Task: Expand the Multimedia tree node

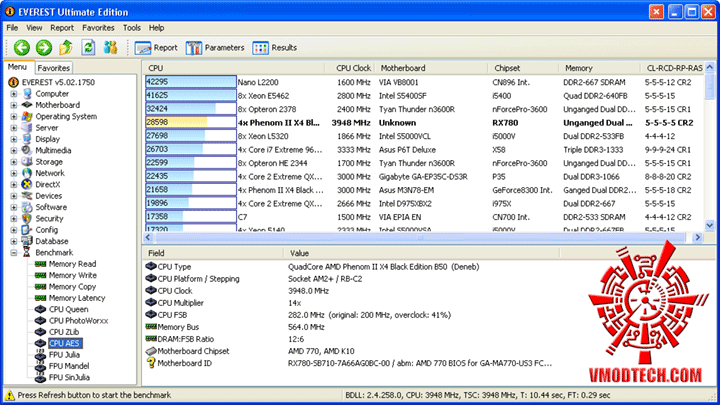Action: [x=14, y=151]
